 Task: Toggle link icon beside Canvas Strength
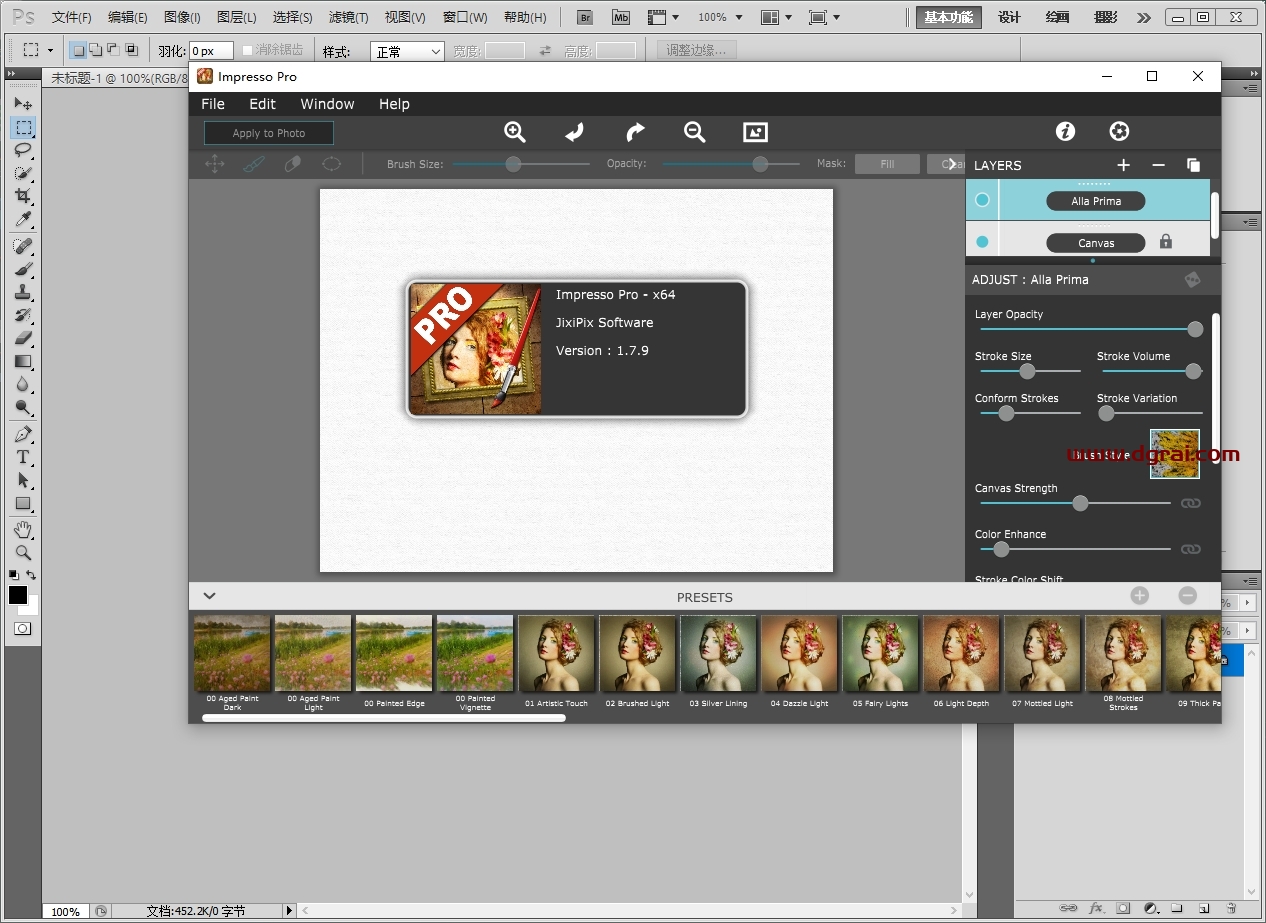[1190, 503]
